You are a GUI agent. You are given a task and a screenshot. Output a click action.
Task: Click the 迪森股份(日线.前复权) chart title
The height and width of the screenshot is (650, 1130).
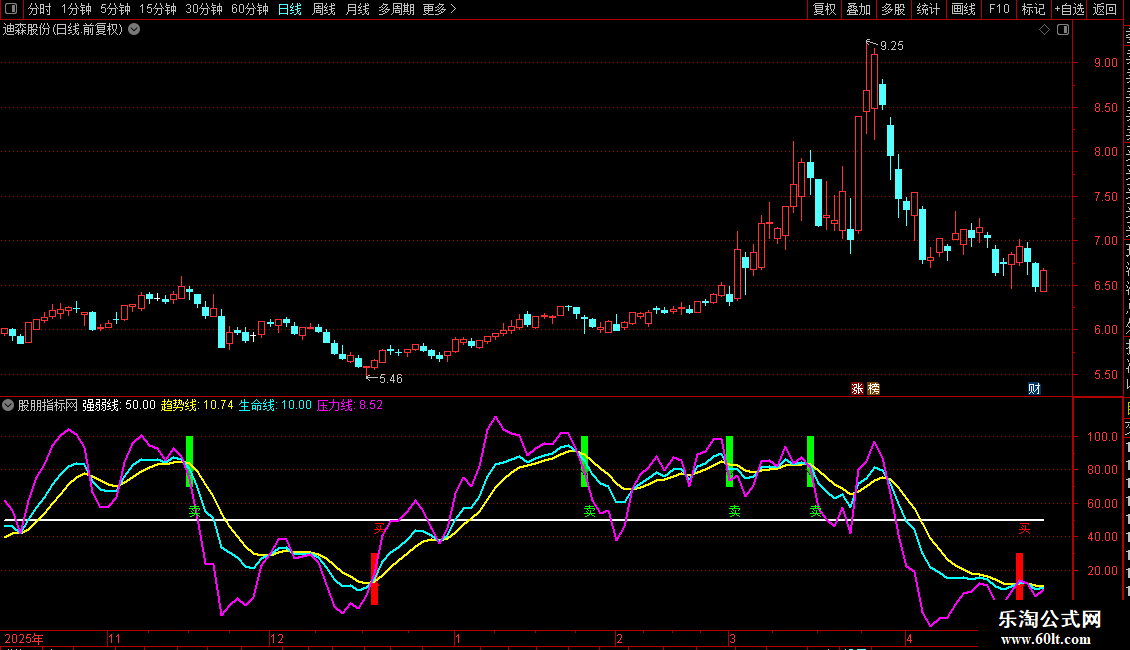click(x=63, y=30)
